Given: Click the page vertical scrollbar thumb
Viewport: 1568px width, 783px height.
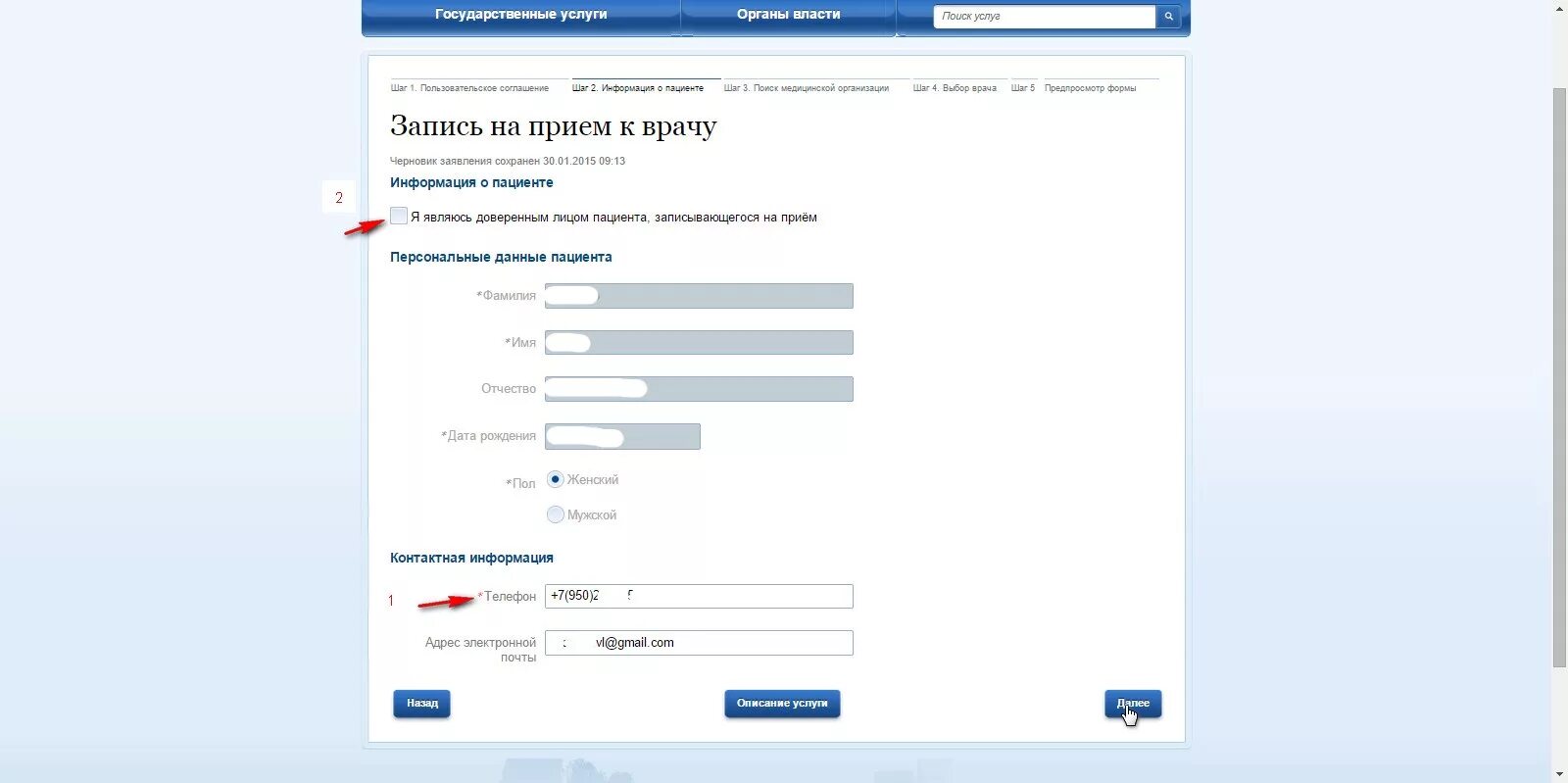Looking at the screenshot, I should point(1560,377).
